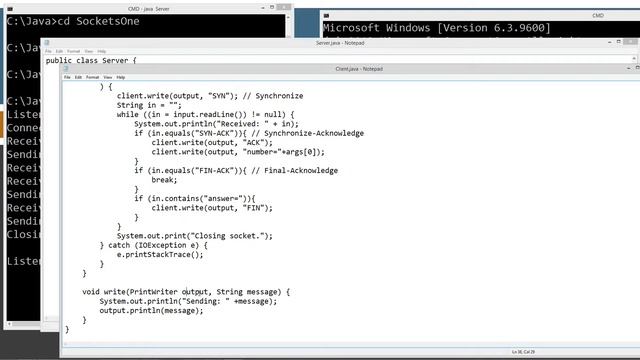Minimize the CMD - java Server window
Screen dimensions: 640x360
click(262, 8)
